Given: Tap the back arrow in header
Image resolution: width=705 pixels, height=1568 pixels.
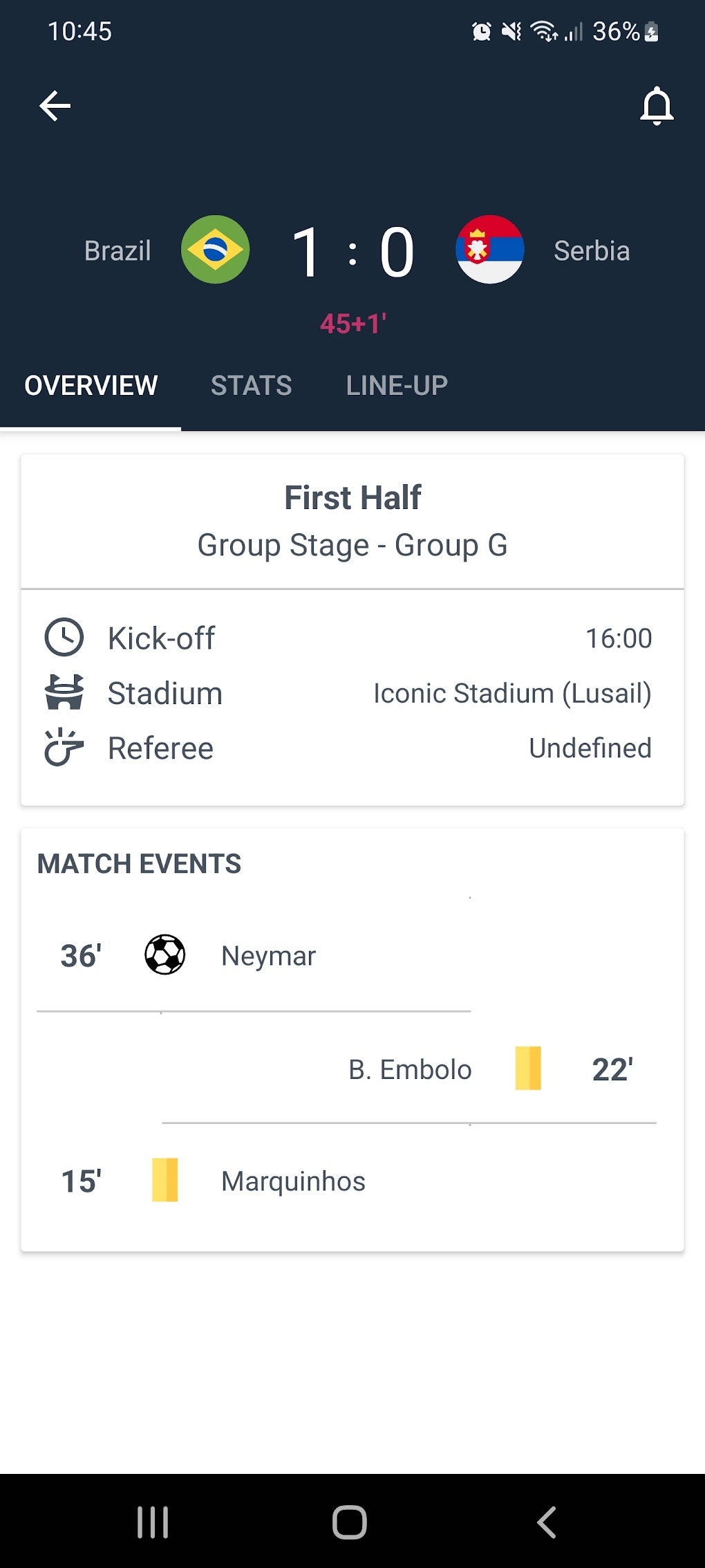Looking at the screenshot, I should (55, 106).
